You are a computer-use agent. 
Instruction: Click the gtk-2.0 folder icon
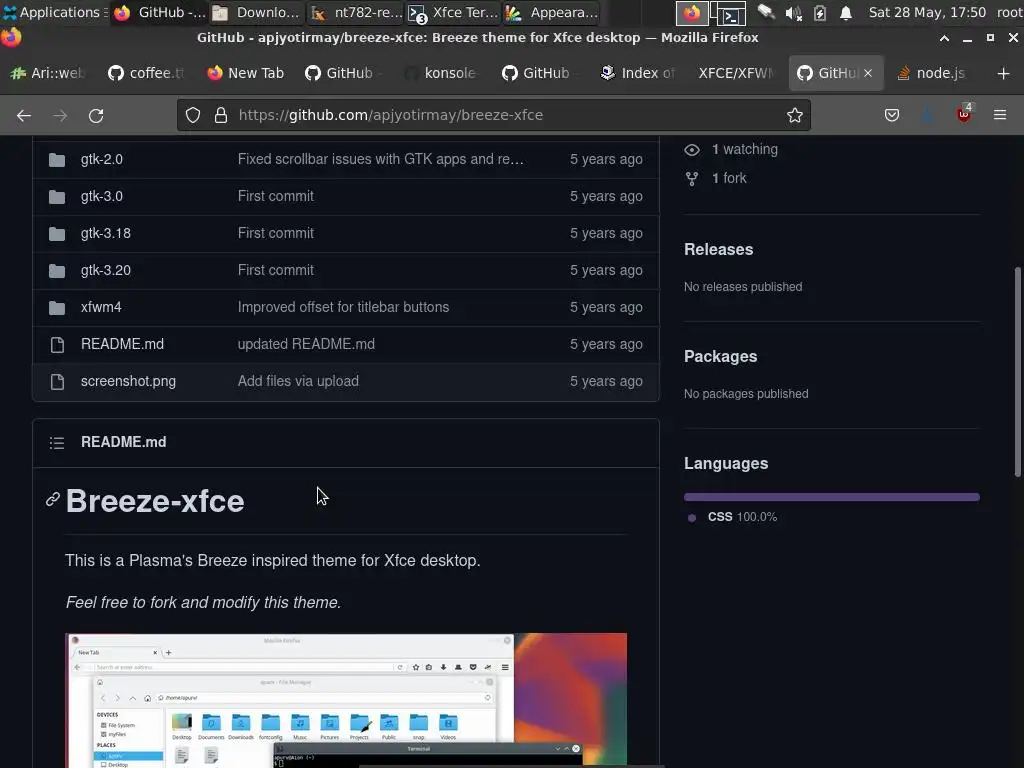[x=57, y=159]
